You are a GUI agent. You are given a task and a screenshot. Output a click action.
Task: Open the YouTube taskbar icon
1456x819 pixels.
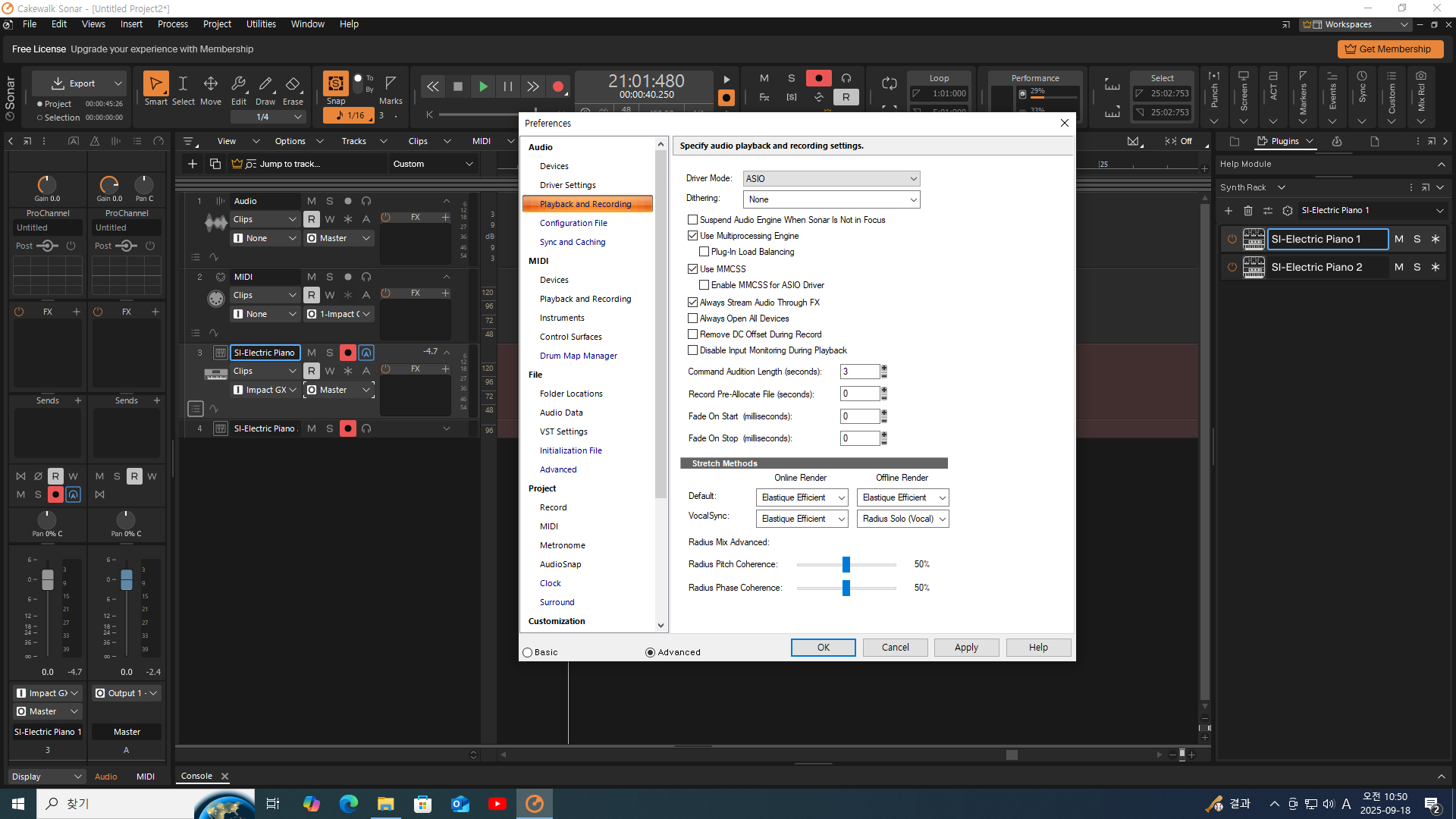pyautogui.click(x=497, y=804)
